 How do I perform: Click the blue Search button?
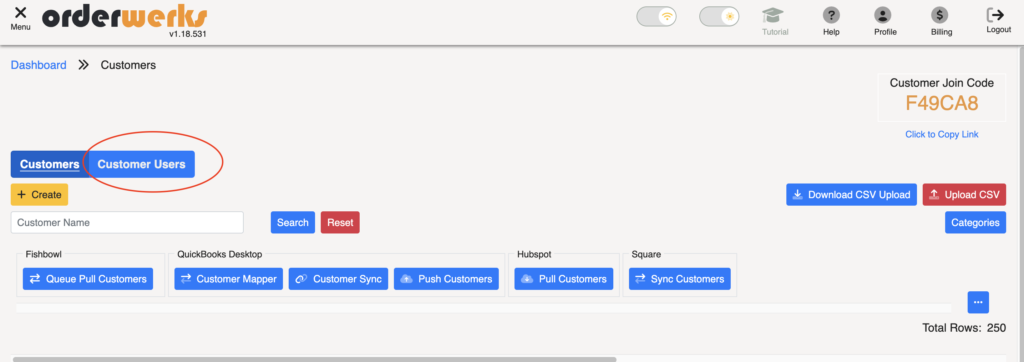coord(293,222)
